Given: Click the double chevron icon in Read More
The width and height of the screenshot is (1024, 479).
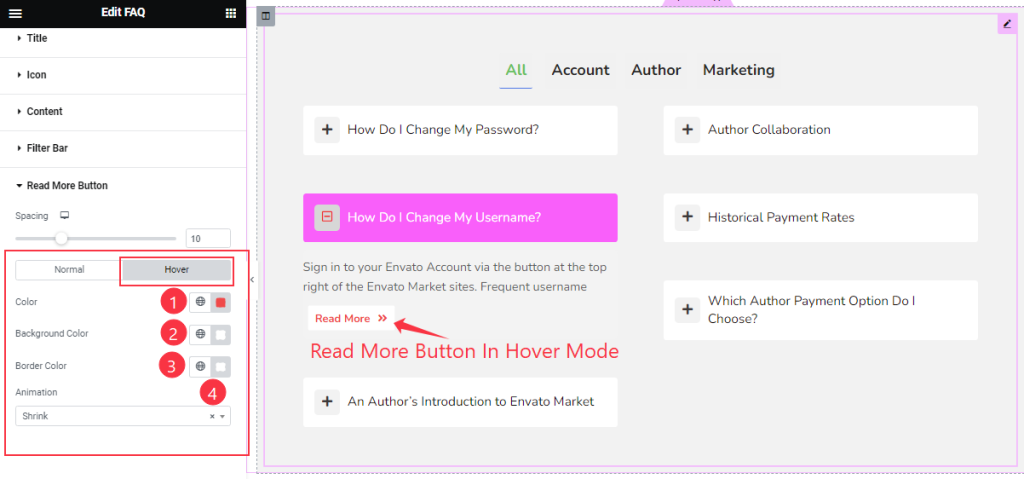Looking at the screenshot, I should (383, 318).
